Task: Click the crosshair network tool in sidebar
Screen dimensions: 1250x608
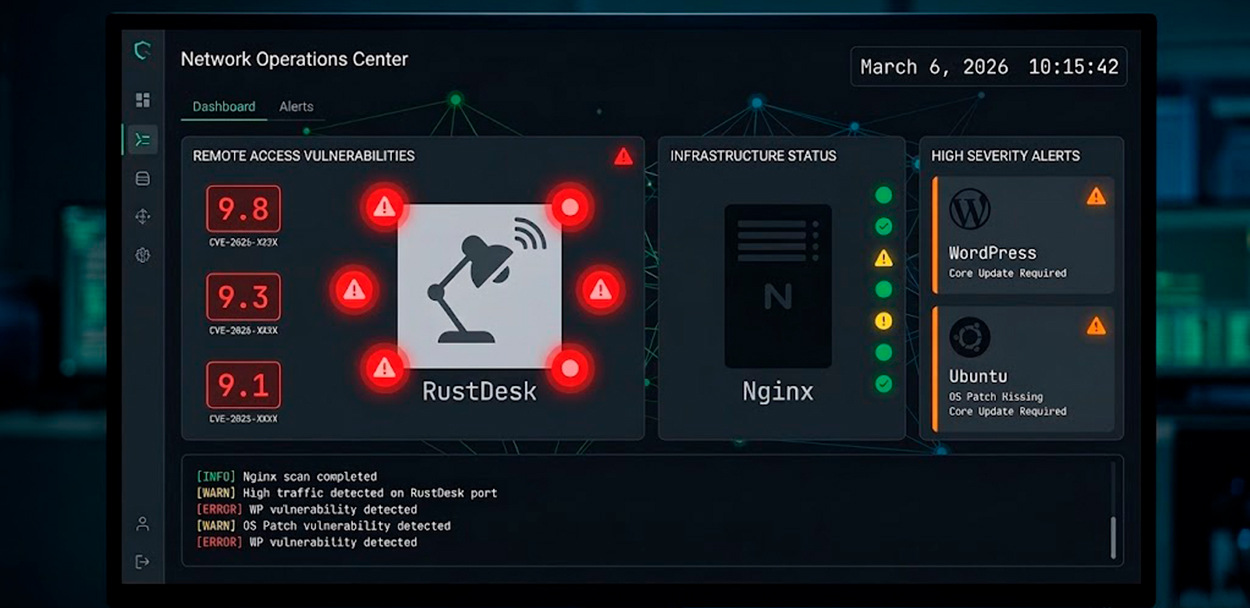Action: tap(142, 216)
